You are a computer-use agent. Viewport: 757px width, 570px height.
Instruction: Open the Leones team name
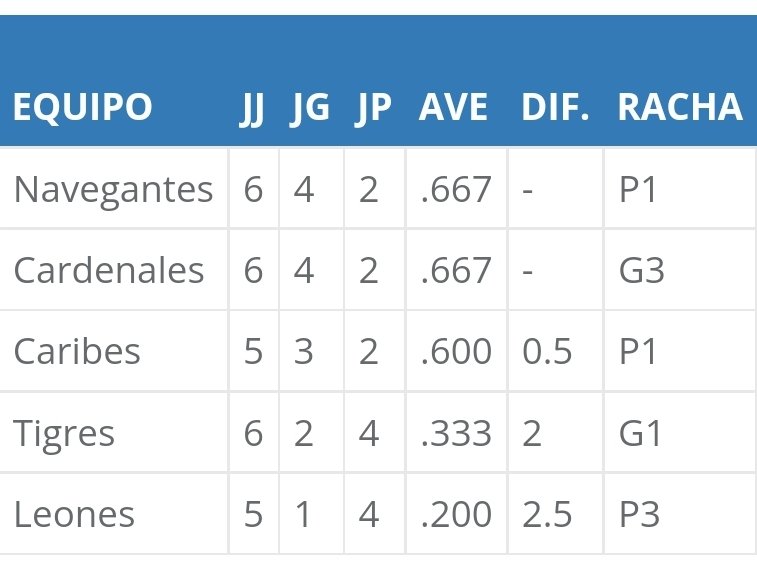(74, 514)
